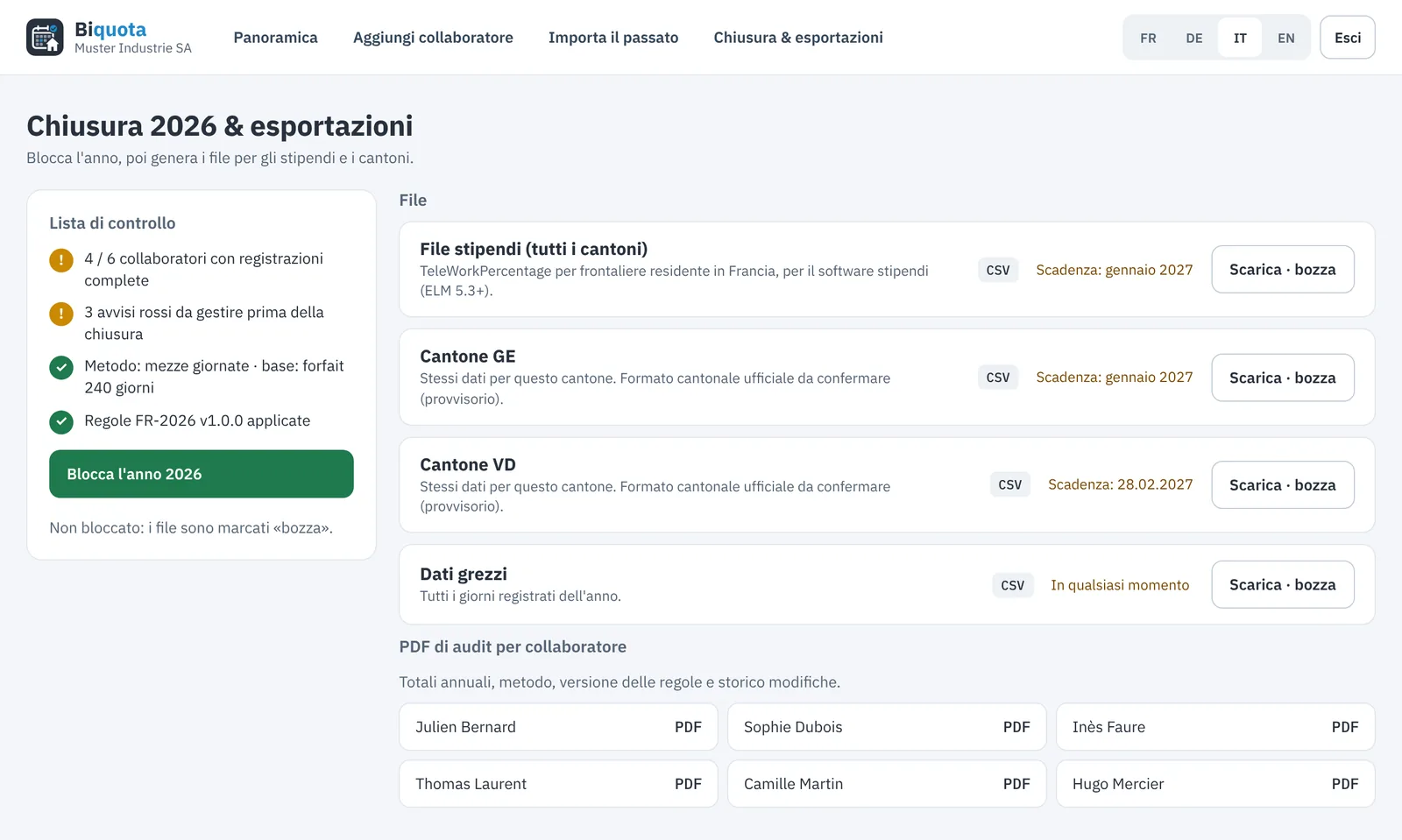Viewport: 1402px width, 840px height.
Task: Log out using the Esci button
Action: coord(1348,38)
